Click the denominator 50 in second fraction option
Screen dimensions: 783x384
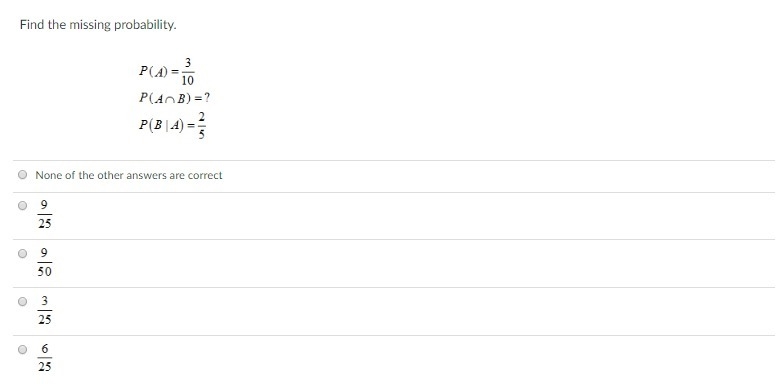(44, 272)
